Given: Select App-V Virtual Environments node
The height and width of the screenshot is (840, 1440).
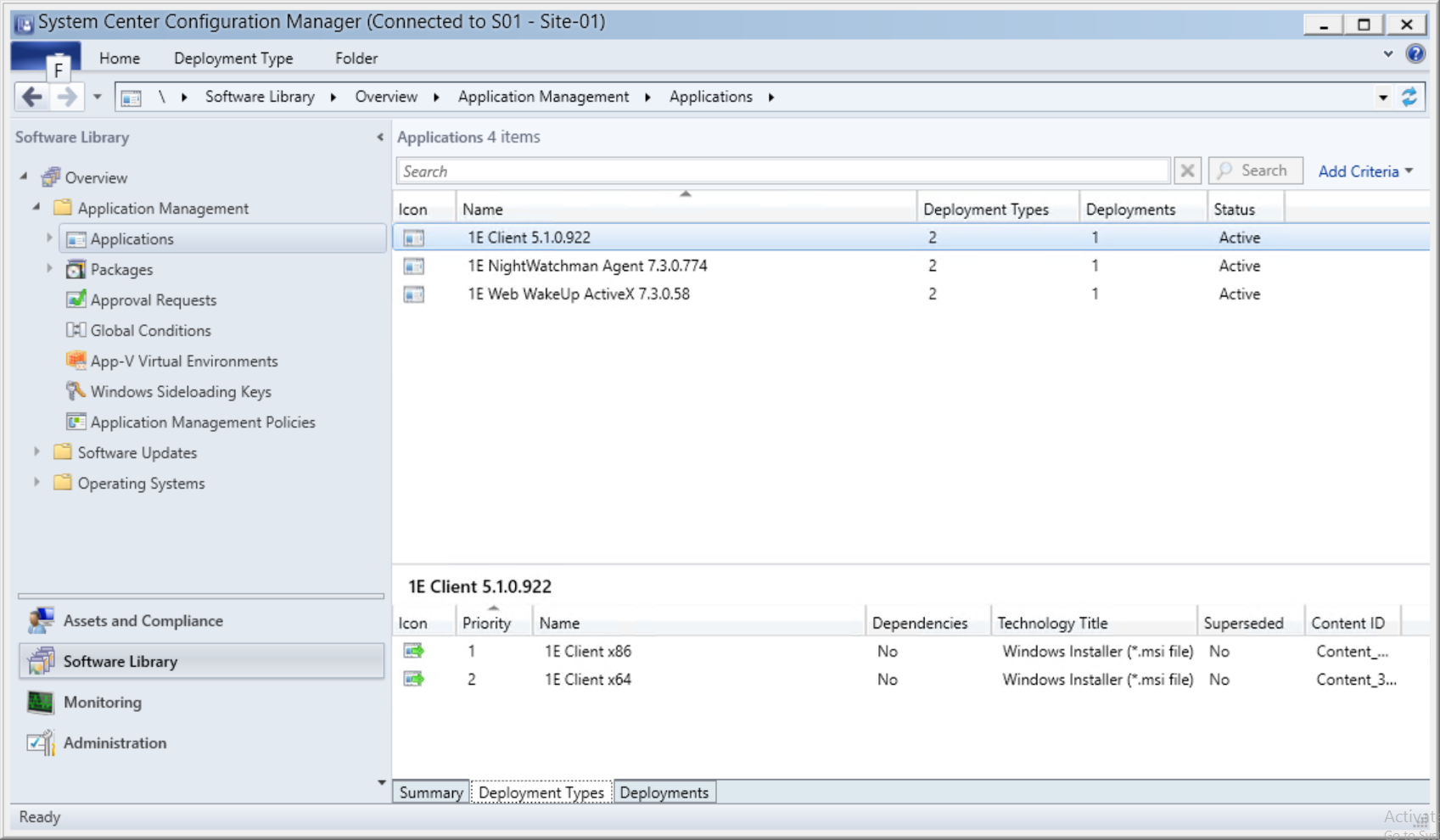Looking at the screenshot, I should pyautogui.click(x=183, y=361).
